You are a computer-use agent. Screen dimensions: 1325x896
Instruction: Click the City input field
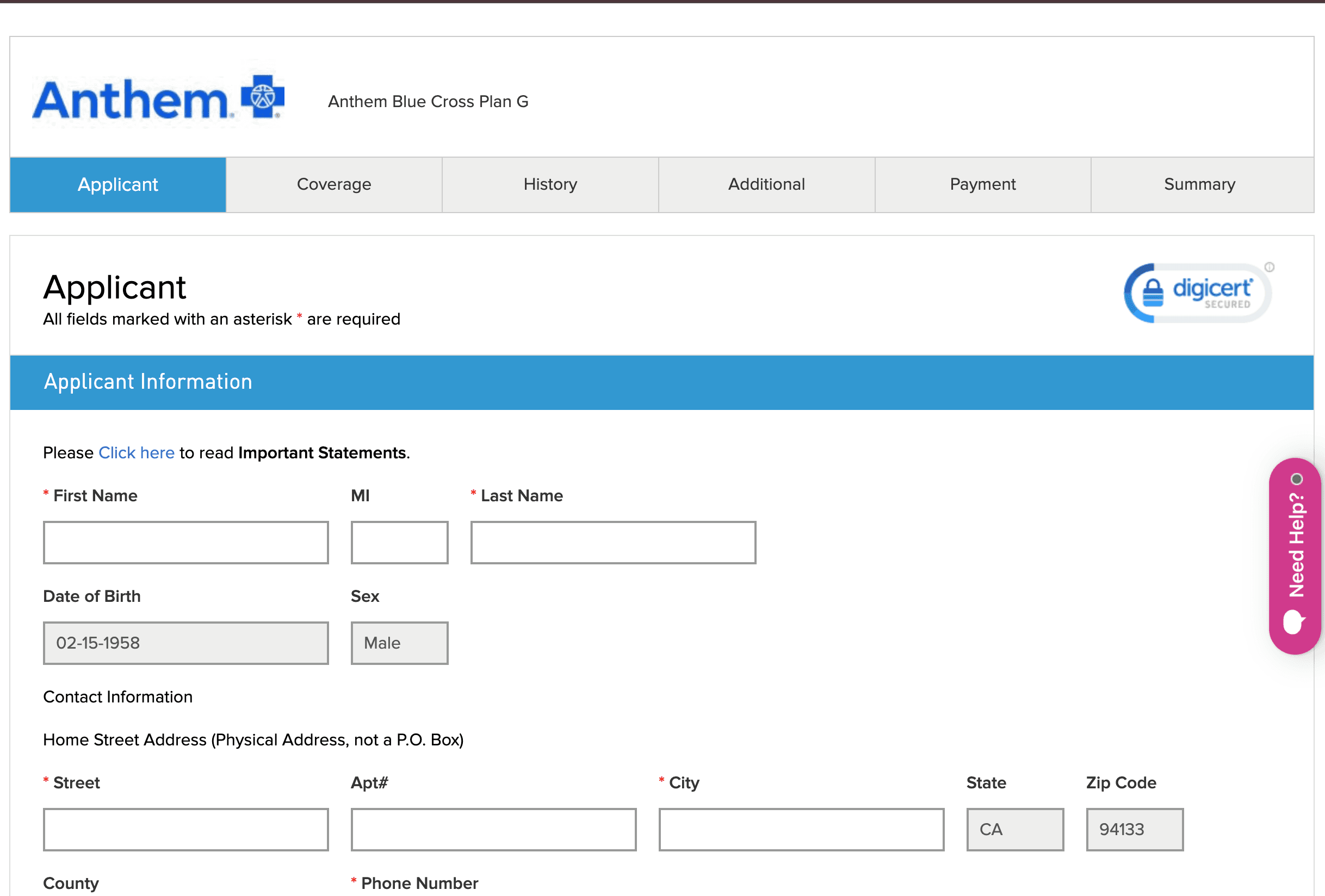pyautogui.click(x=801, y=829)
